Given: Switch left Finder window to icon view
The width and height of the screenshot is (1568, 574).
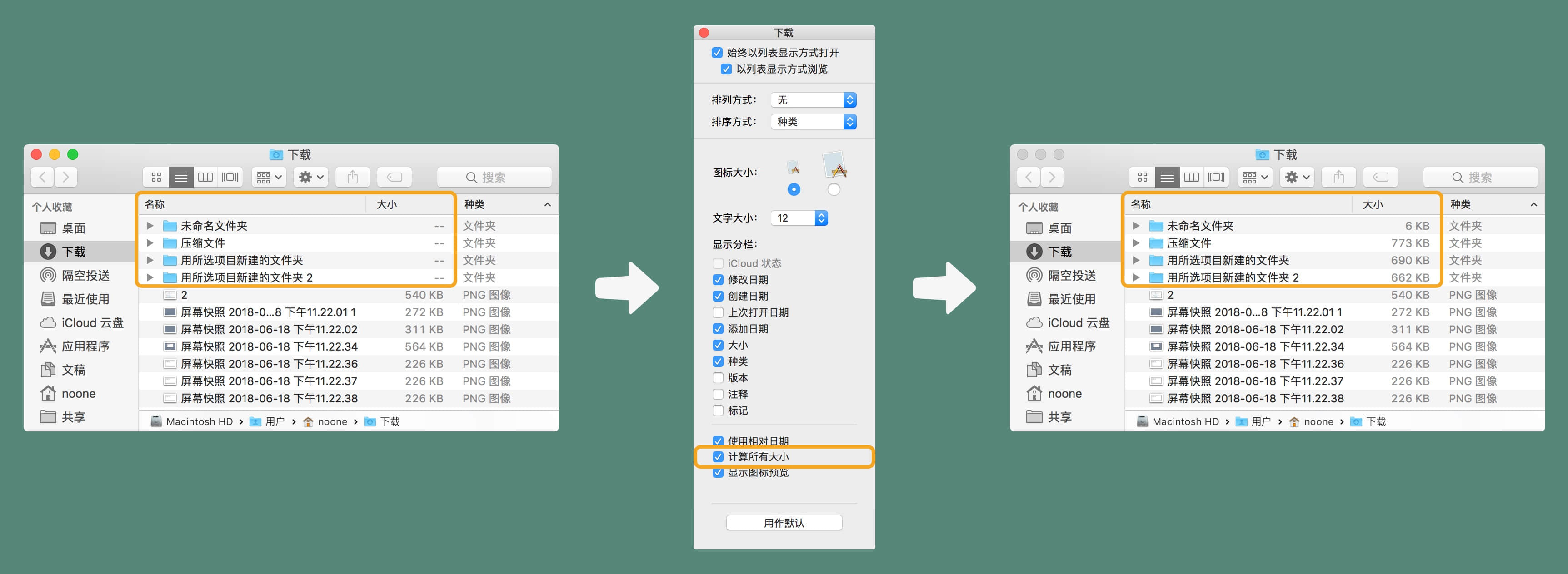Looking at the screenshot, I should click(156, 177).
